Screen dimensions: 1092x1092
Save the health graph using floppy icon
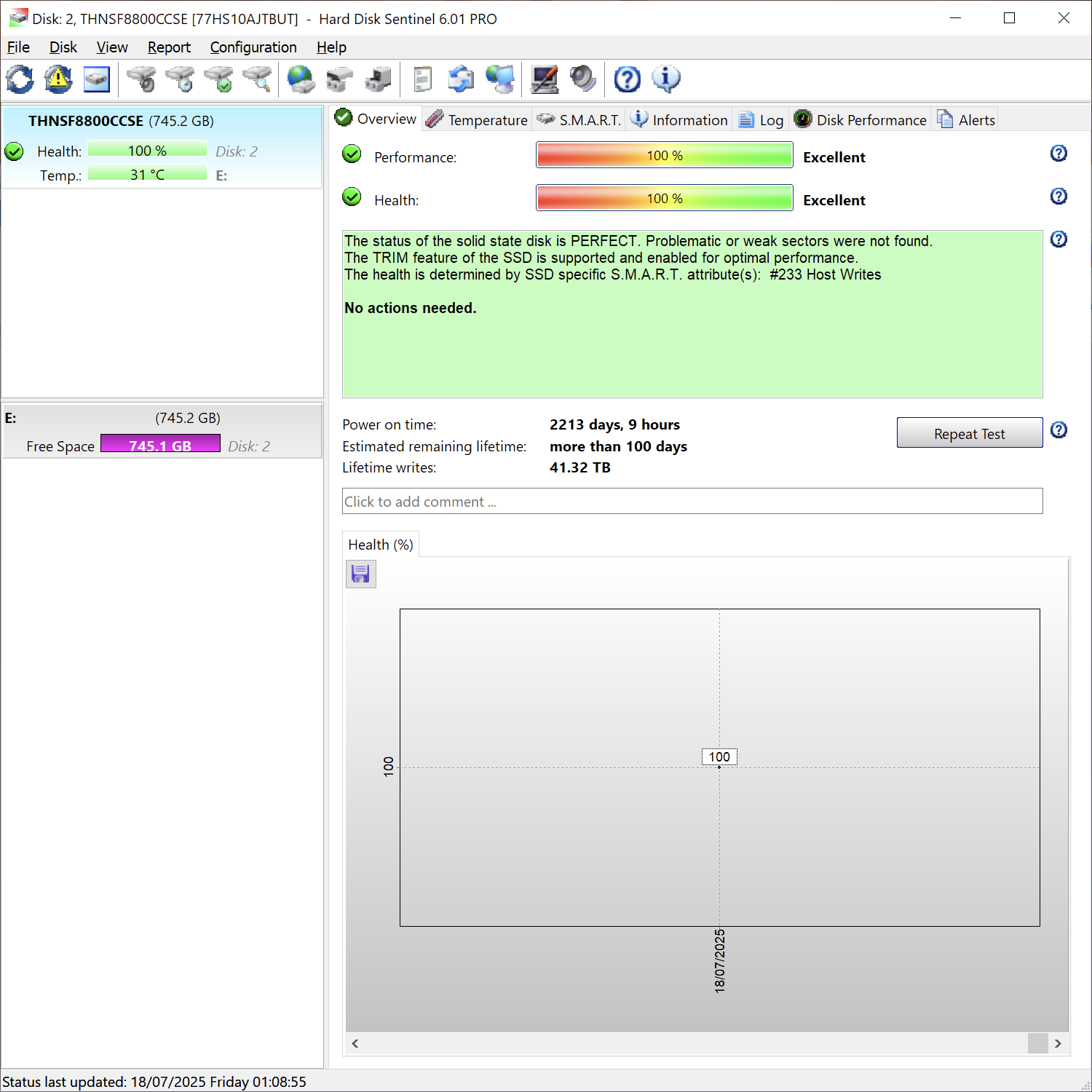coord(360,574)
